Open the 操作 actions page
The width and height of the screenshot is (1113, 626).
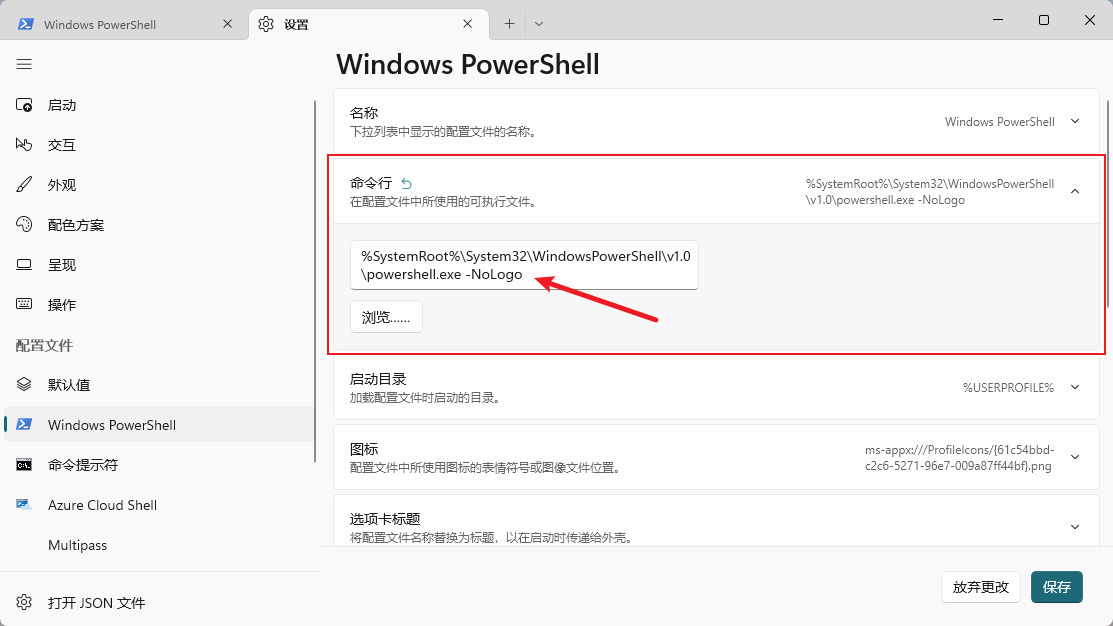click(x=62, y=305)
